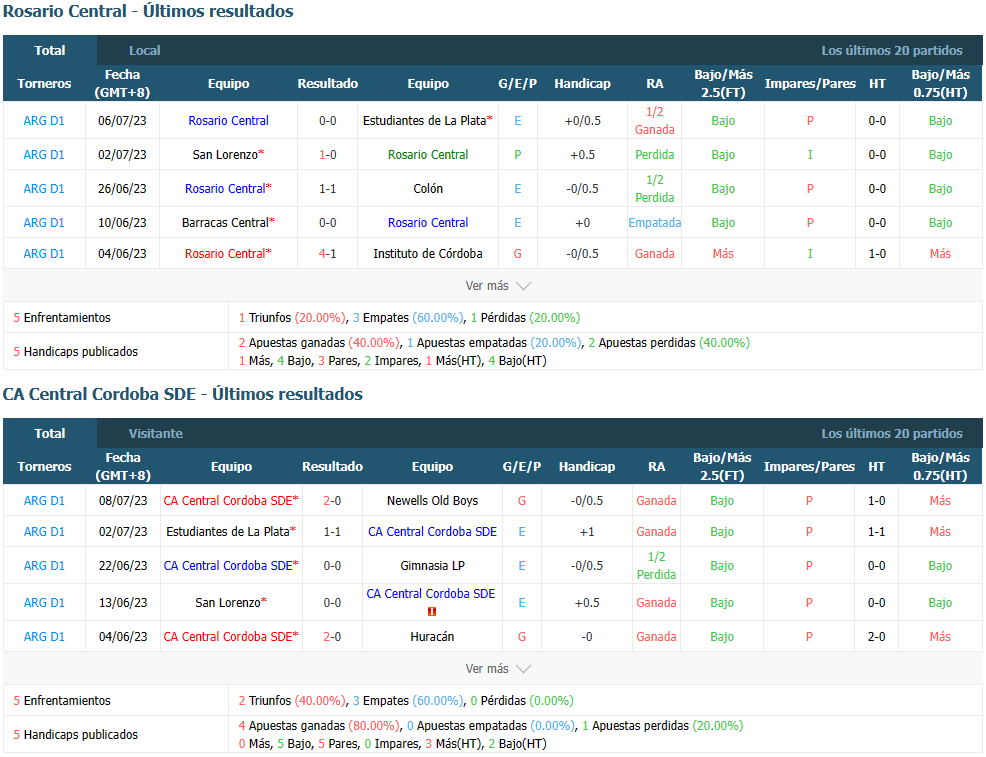
Task: Click +0/0.5 handicap in Estudiantes row
Action: 582,121
